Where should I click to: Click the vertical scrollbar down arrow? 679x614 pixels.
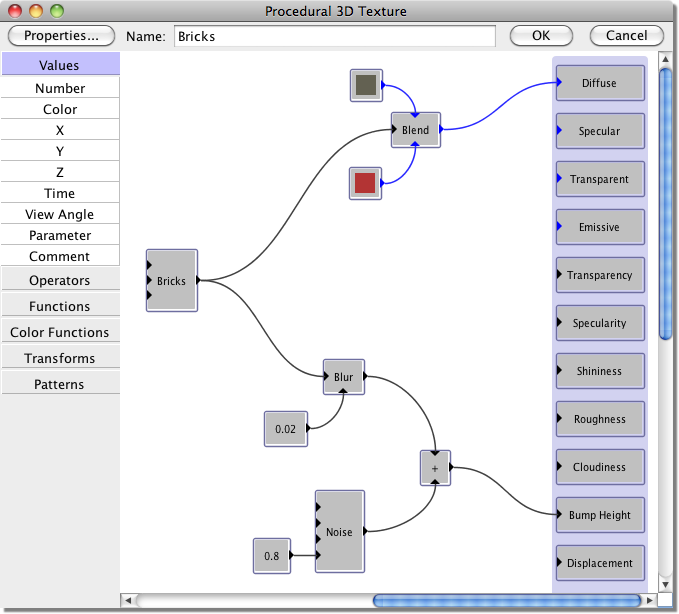tap(665, 585)
